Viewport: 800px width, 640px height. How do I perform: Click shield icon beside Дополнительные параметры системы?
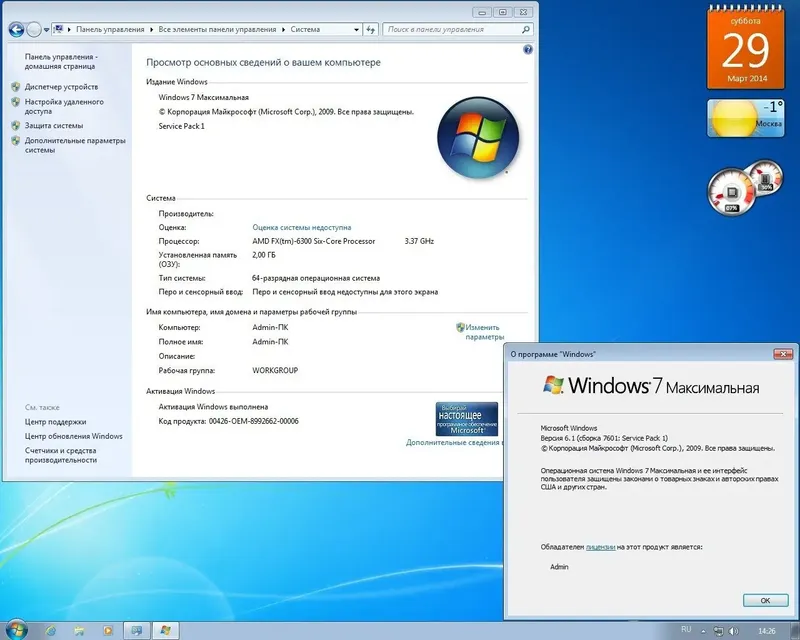(x=16, y=140)
